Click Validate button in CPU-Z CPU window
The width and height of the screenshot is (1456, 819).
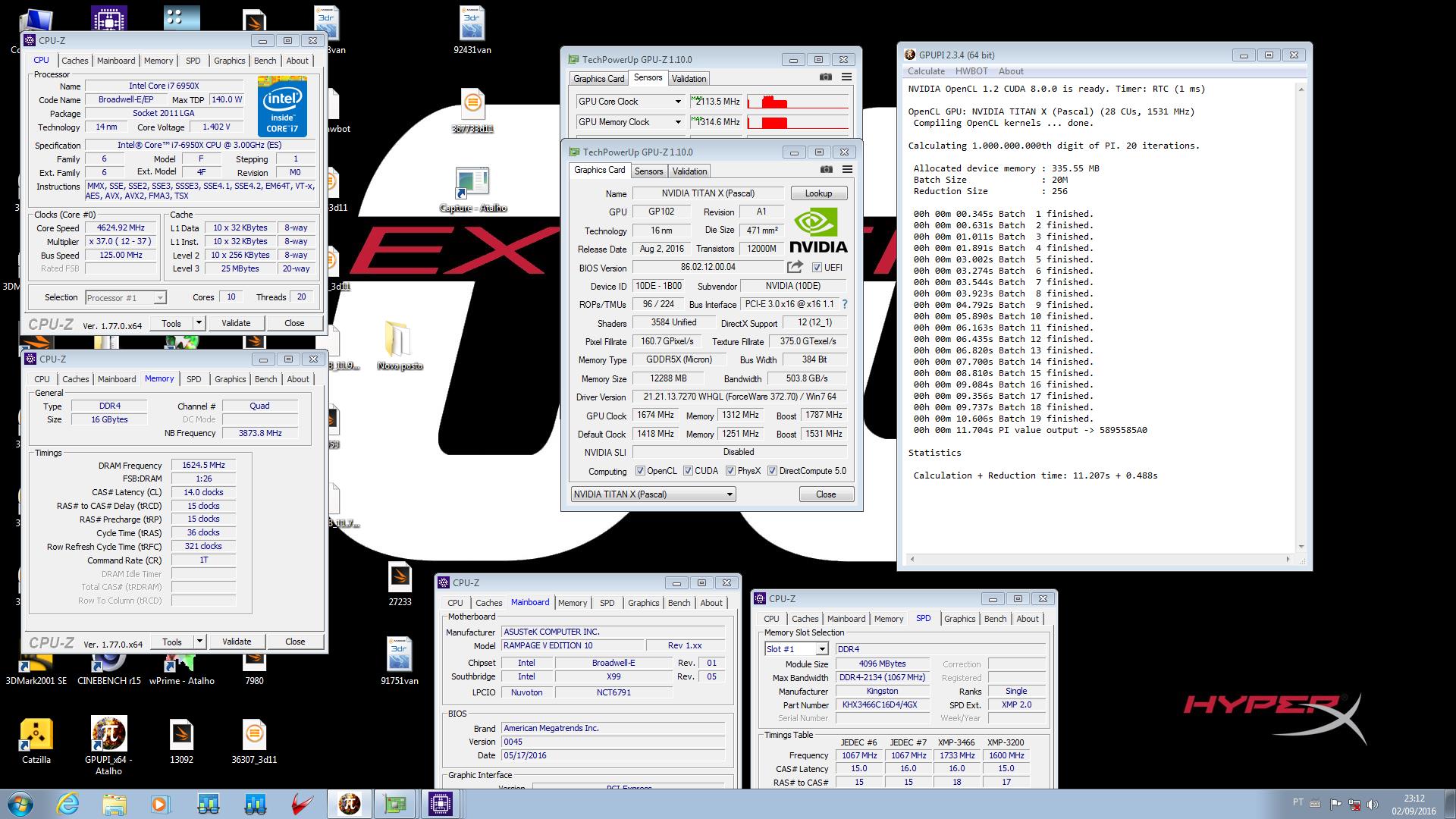(x=236, y=323)
